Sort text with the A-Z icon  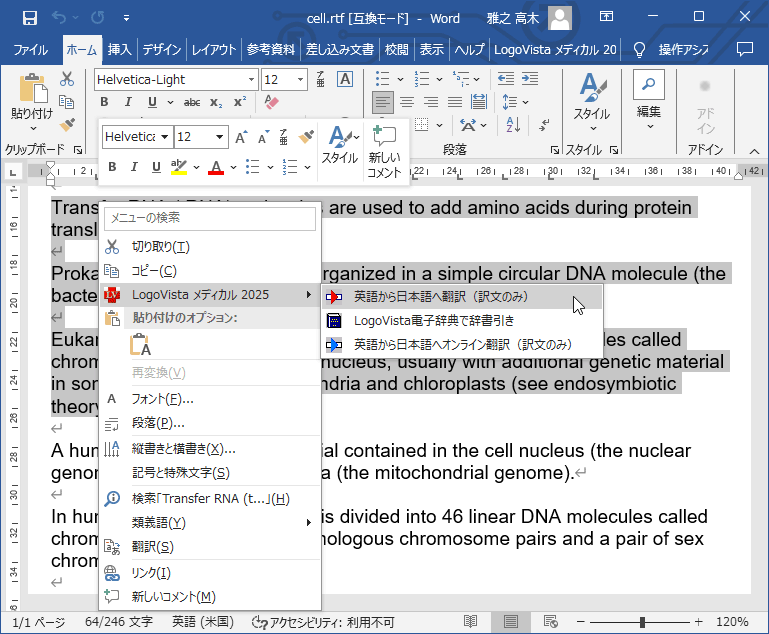513,125
